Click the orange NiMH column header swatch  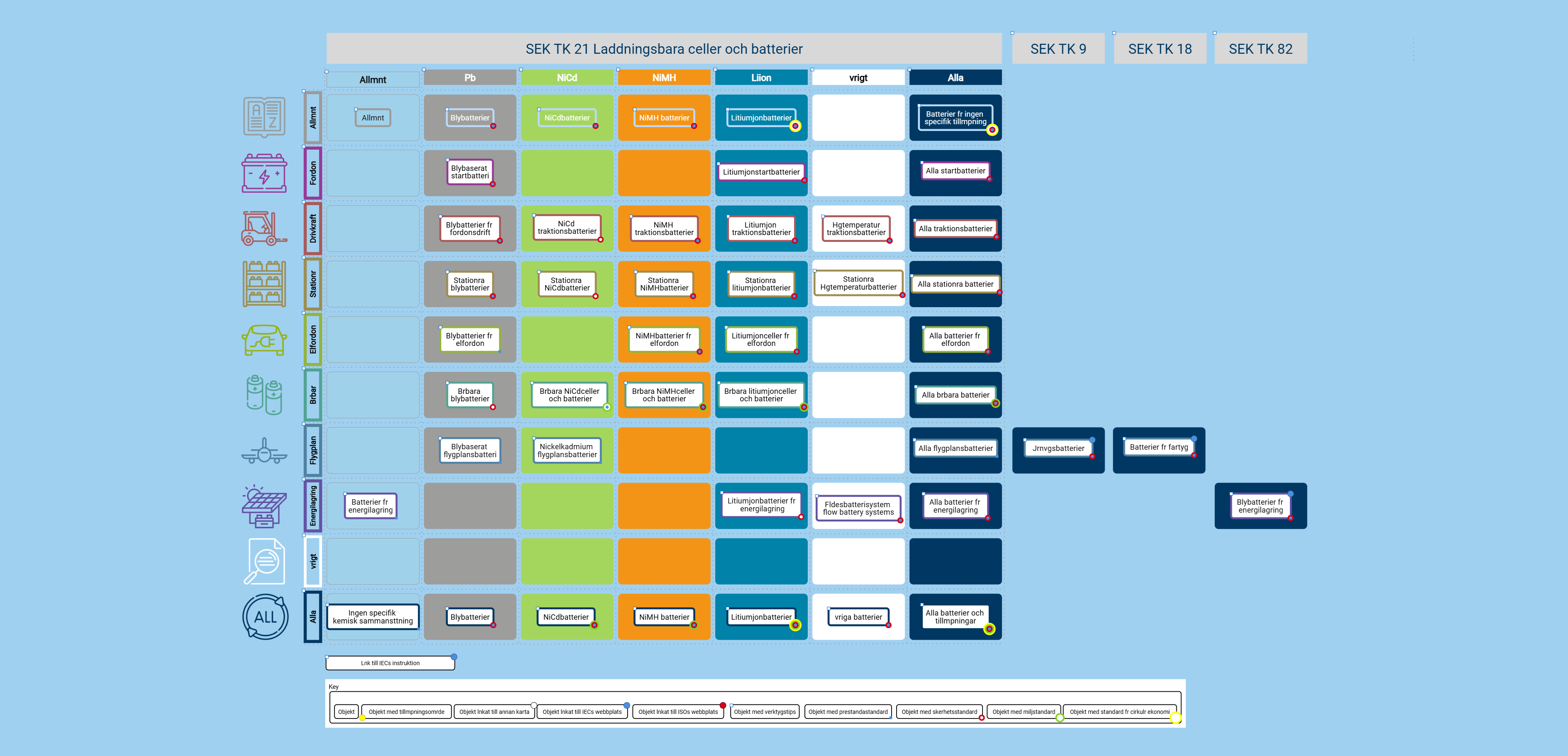[663, 78]
